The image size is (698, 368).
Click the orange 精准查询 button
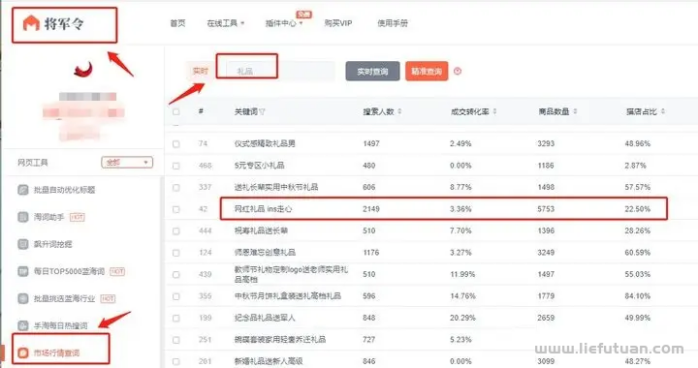click(426, 71)
